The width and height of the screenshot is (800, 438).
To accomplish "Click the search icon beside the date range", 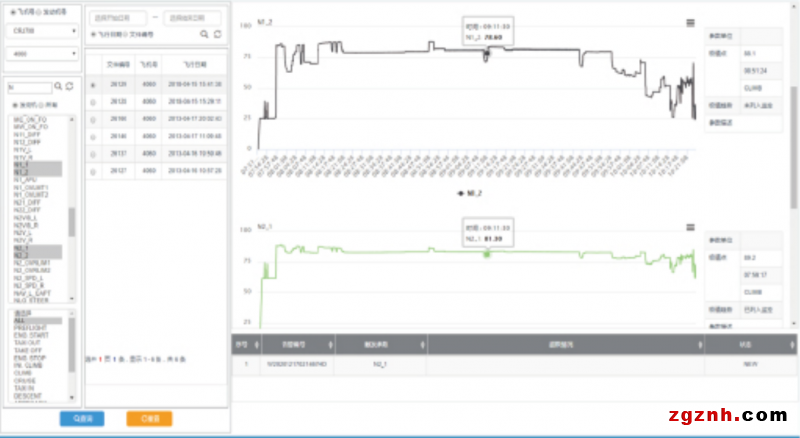I will click(x=204, y=34).
